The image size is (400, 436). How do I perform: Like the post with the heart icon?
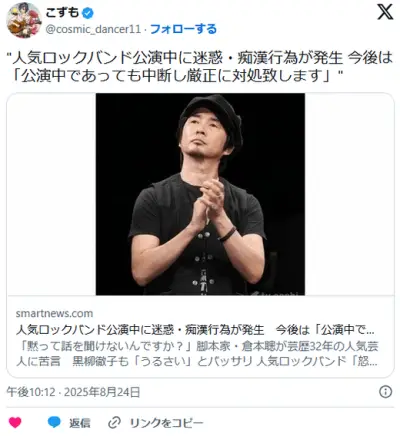tap(15, 423)
